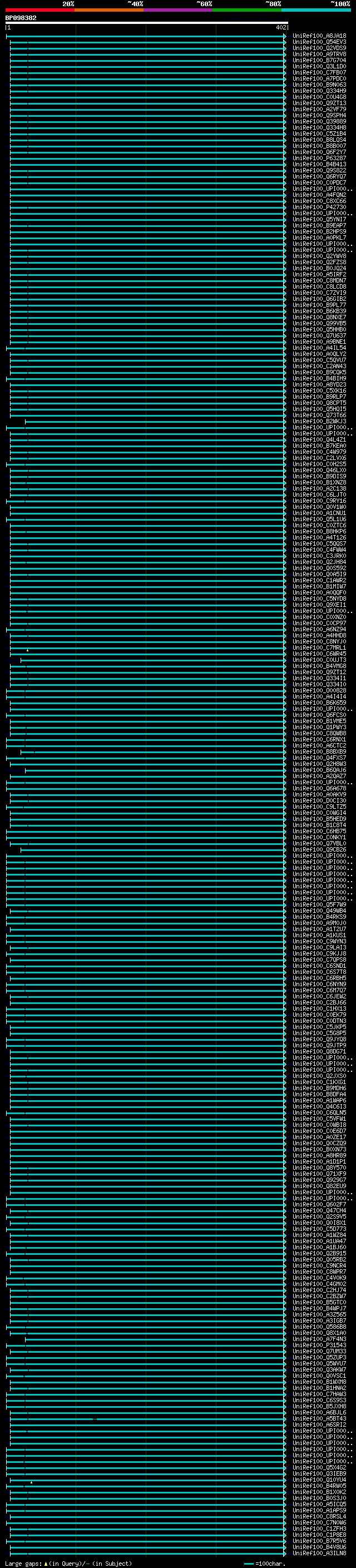Select hit UniRef100_A8JA18
356x1568 pixels.
click(319, 36)
